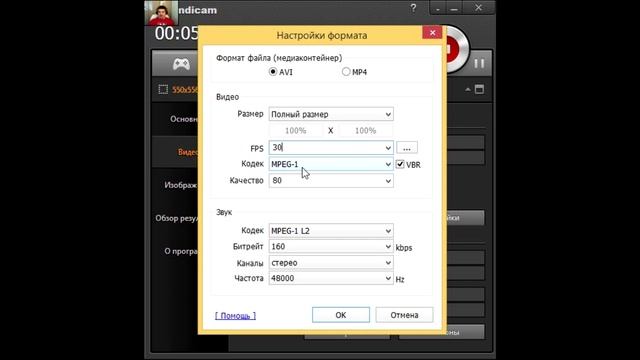Click the collapse up arrow in Bandicam
This screenshot has width=640, height=360.
[x=468, y=89]
